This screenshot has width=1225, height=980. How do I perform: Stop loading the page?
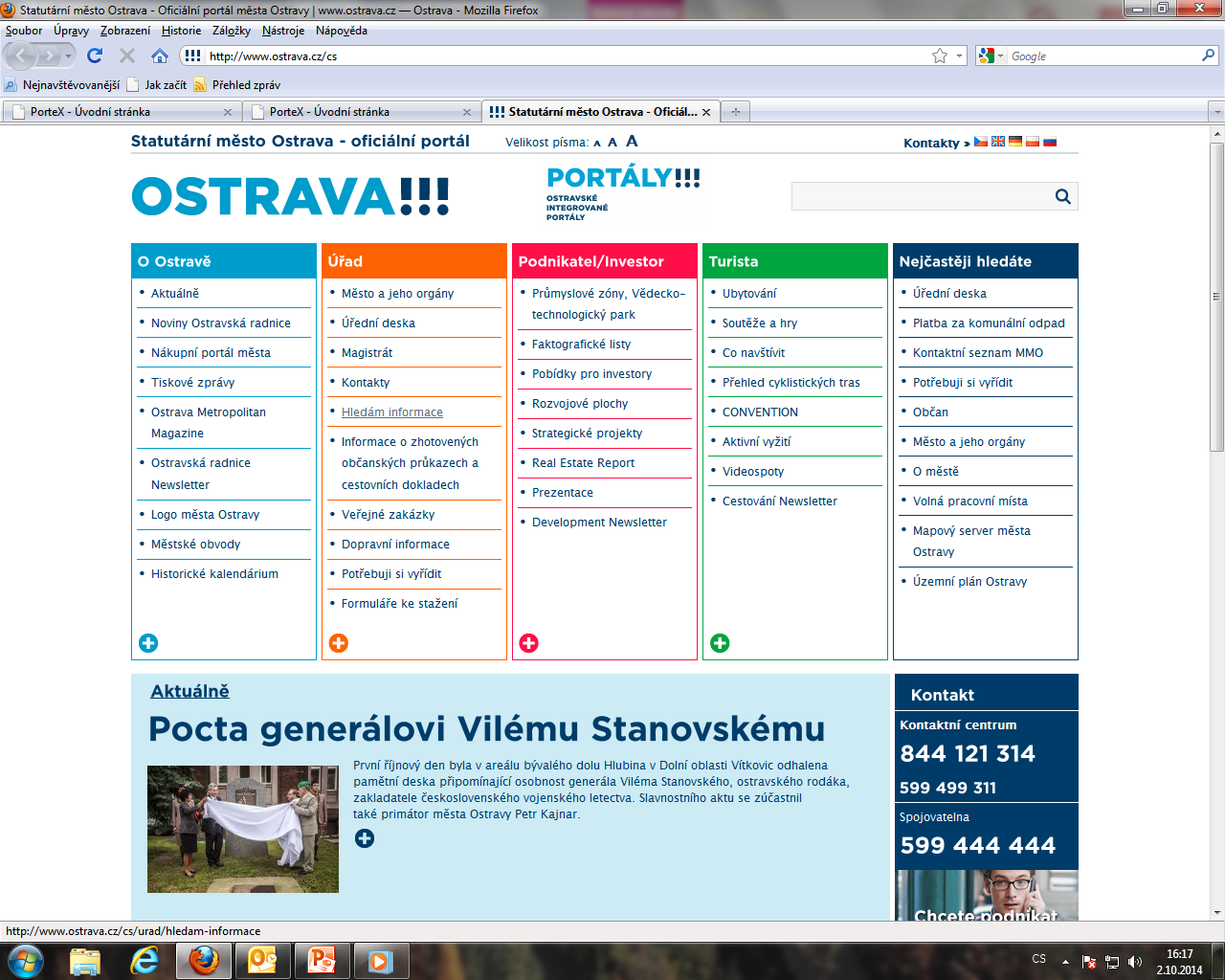pyautogui.click(x=126, y=56)
